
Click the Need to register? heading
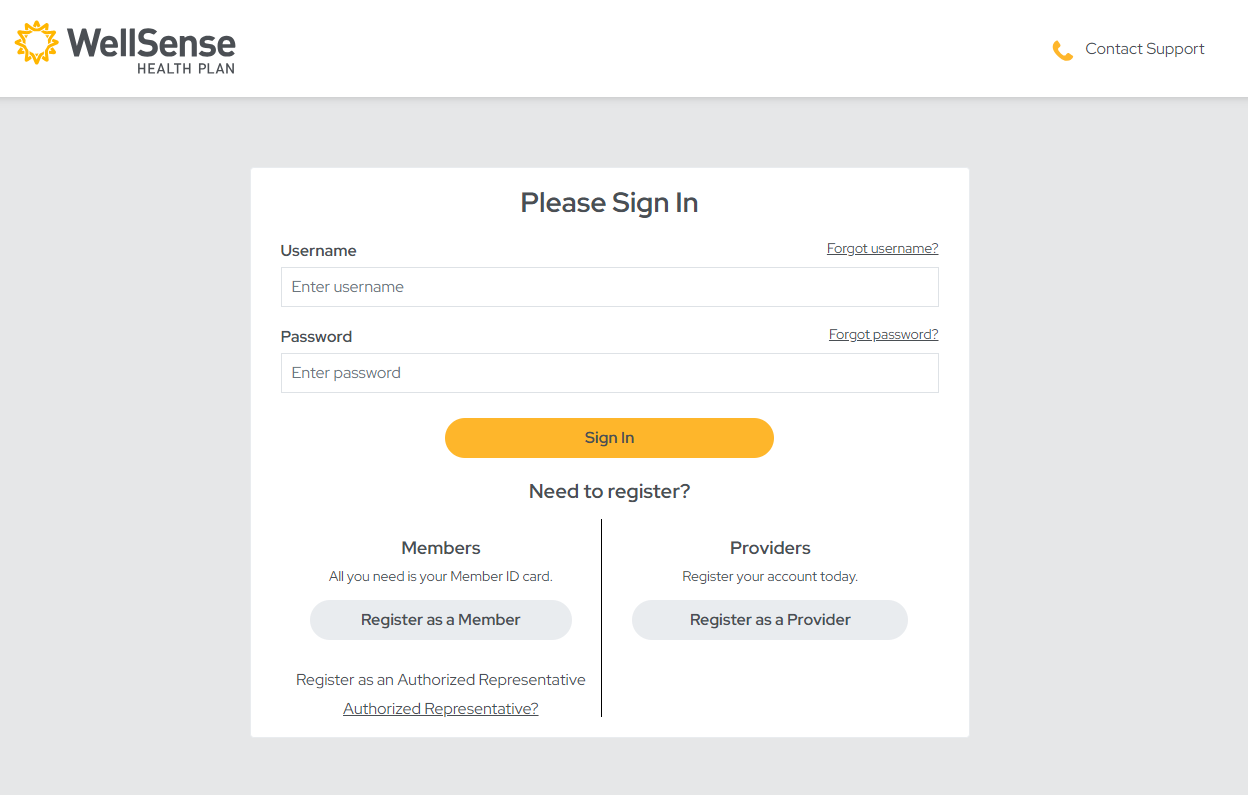tap(609, 491)
